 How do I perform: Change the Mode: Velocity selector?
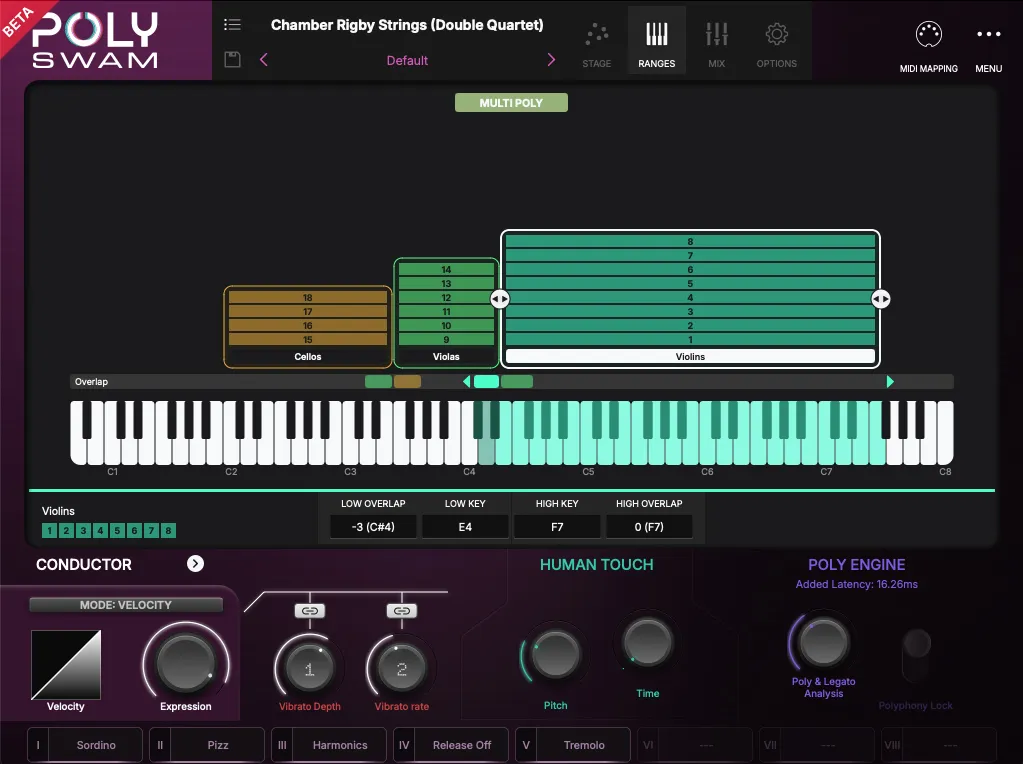126,605
